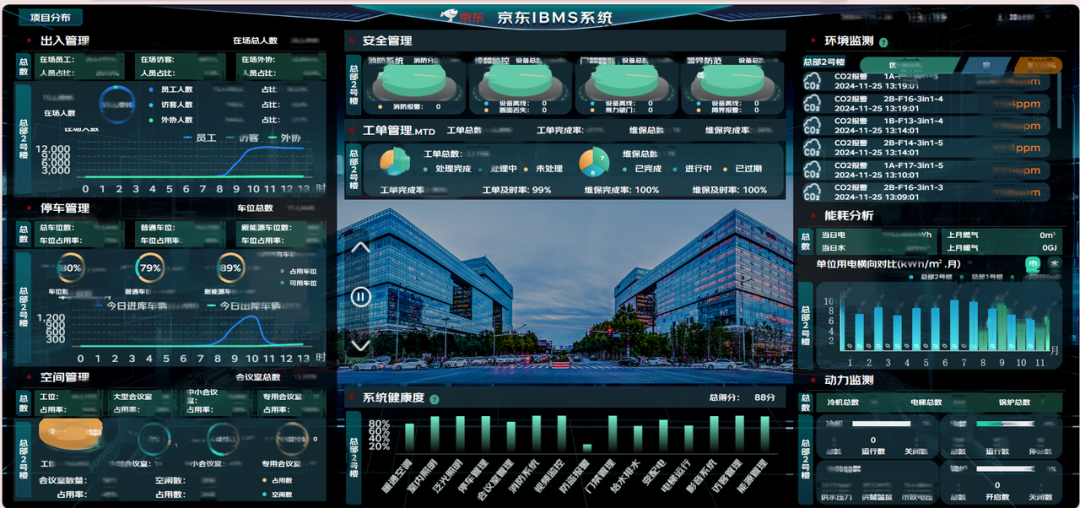Toggle 员工人数 legend in attendance panel
Screen dimensions: 1080x508
[x=170, y=89]
